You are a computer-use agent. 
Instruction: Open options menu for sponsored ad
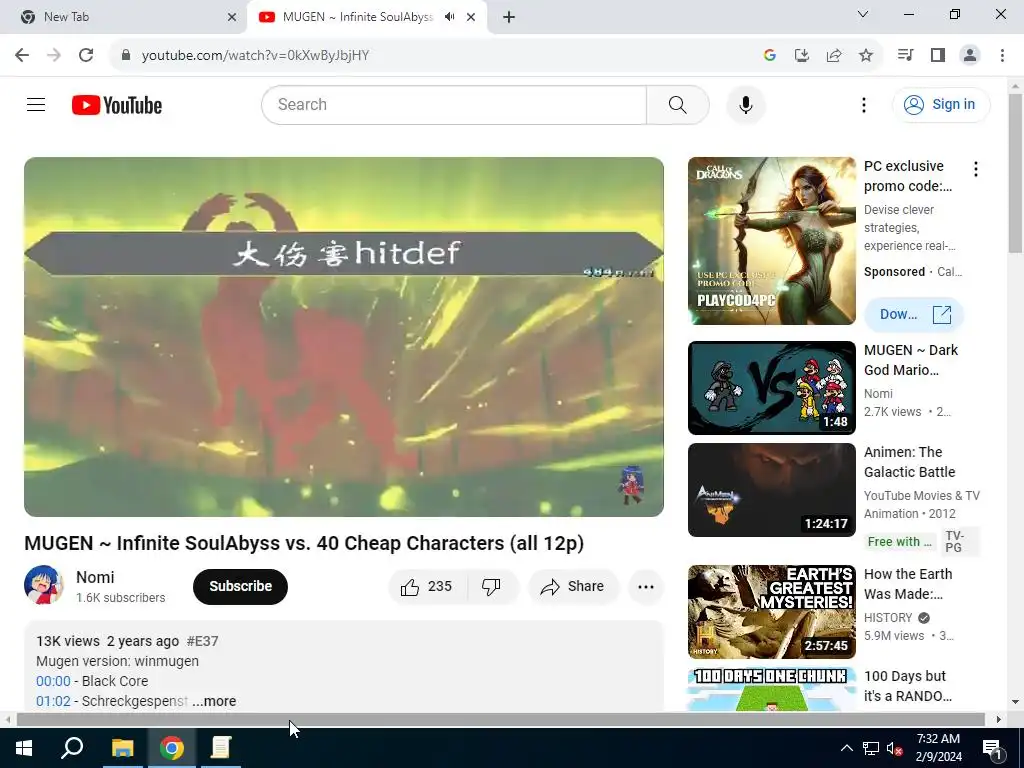coord(976,170)
